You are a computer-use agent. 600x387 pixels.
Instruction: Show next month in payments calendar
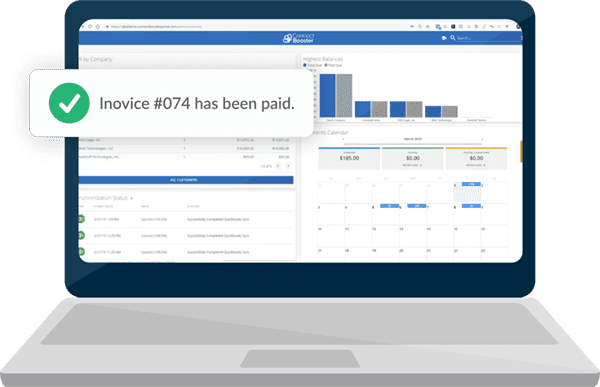tap(482, 139)
